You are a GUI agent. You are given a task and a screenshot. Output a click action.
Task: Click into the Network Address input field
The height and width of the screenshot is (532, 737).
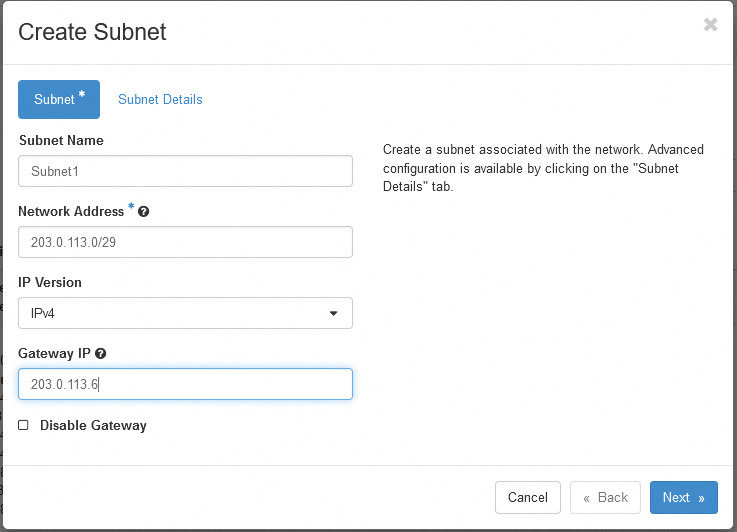185,242
